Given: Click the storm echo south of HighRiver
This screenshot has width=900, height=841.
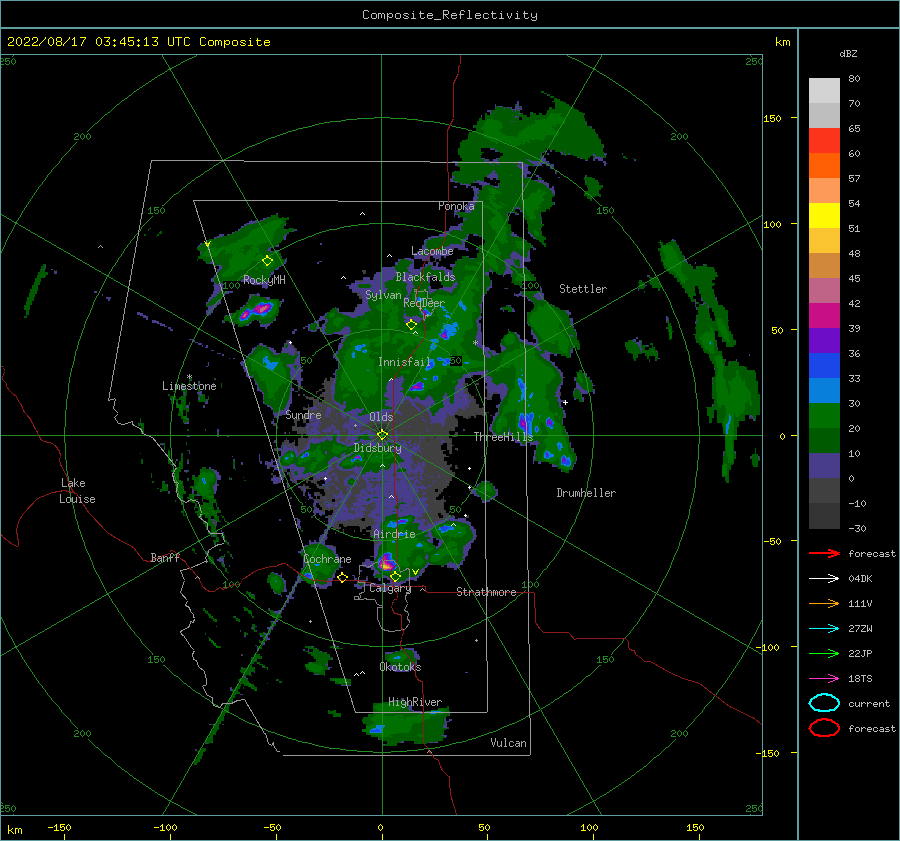Looking at the screenshot, I should click(x=406, y=724).
